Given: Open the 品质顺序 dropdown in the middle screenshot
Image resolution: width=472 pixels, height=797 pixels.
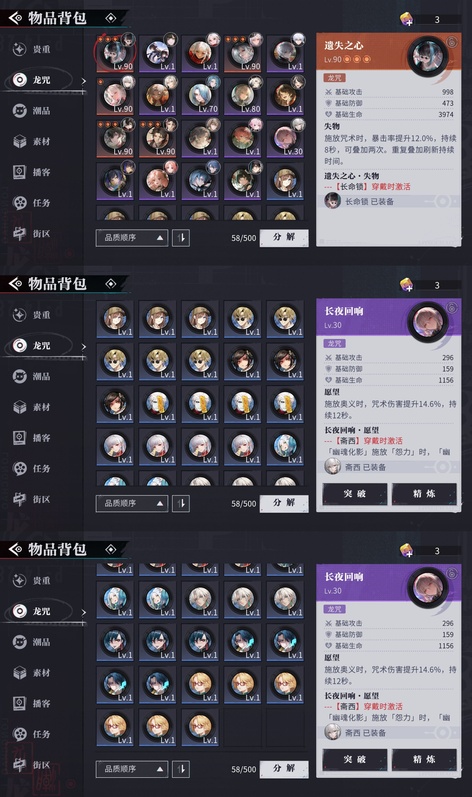Looking at the screenshot, I should (x=132, y=503).
